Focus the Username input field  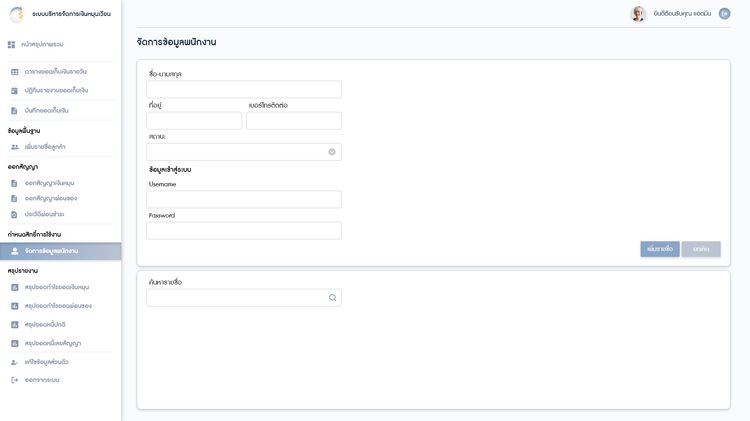tap(244, 199)
